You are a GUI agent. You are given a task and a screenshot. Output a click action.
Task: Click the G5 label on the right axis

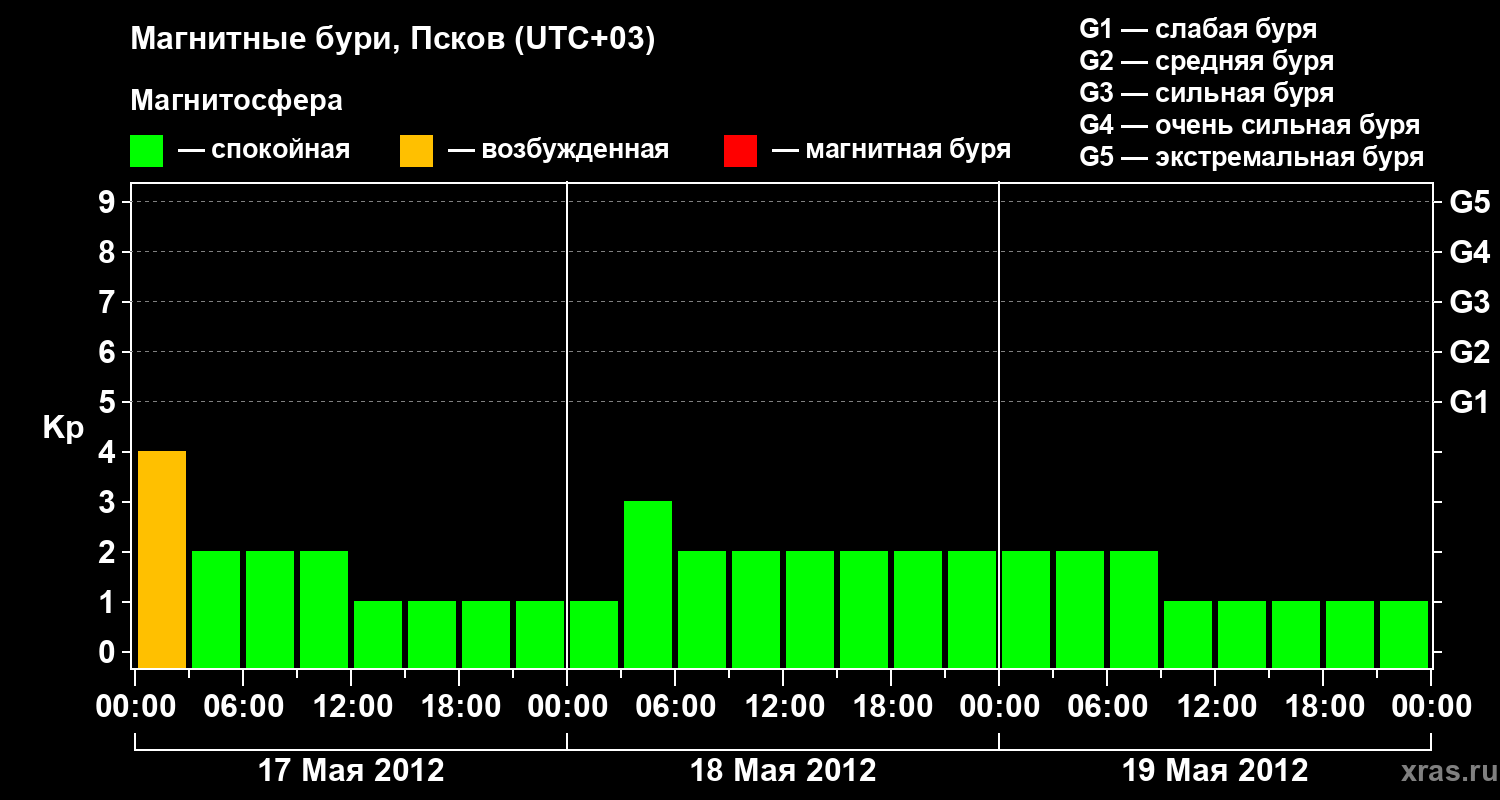[x=1469, y=202]
